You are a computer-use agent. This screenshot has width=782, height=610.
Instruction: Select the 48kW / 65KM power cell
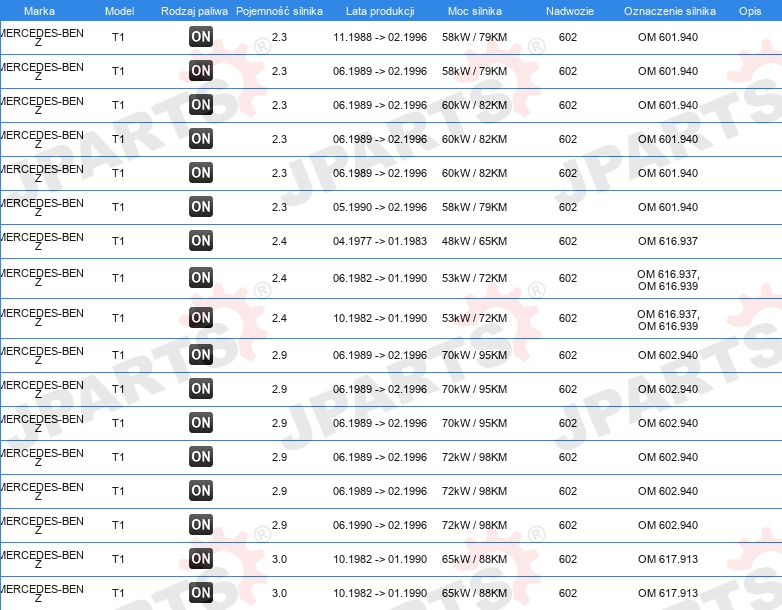pyautogui.click(x=474, y=241)
